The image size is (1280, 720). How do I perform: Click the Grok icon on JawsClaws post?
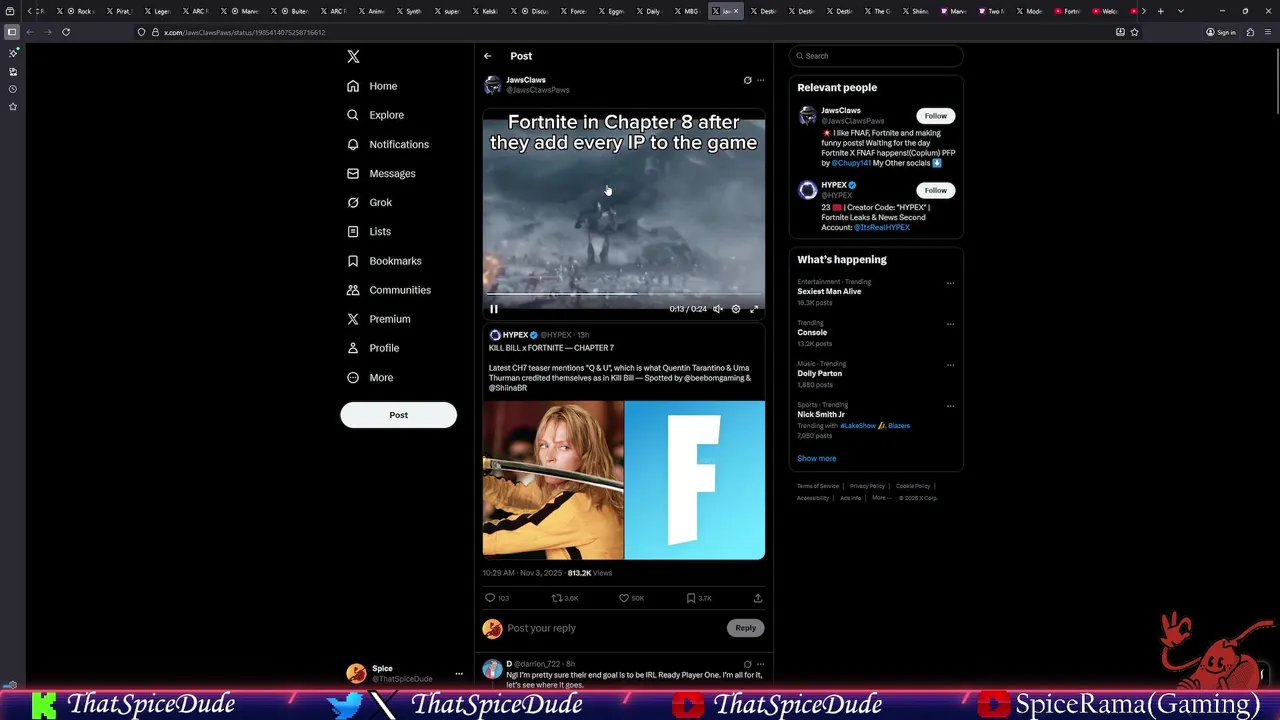(747, 80)
